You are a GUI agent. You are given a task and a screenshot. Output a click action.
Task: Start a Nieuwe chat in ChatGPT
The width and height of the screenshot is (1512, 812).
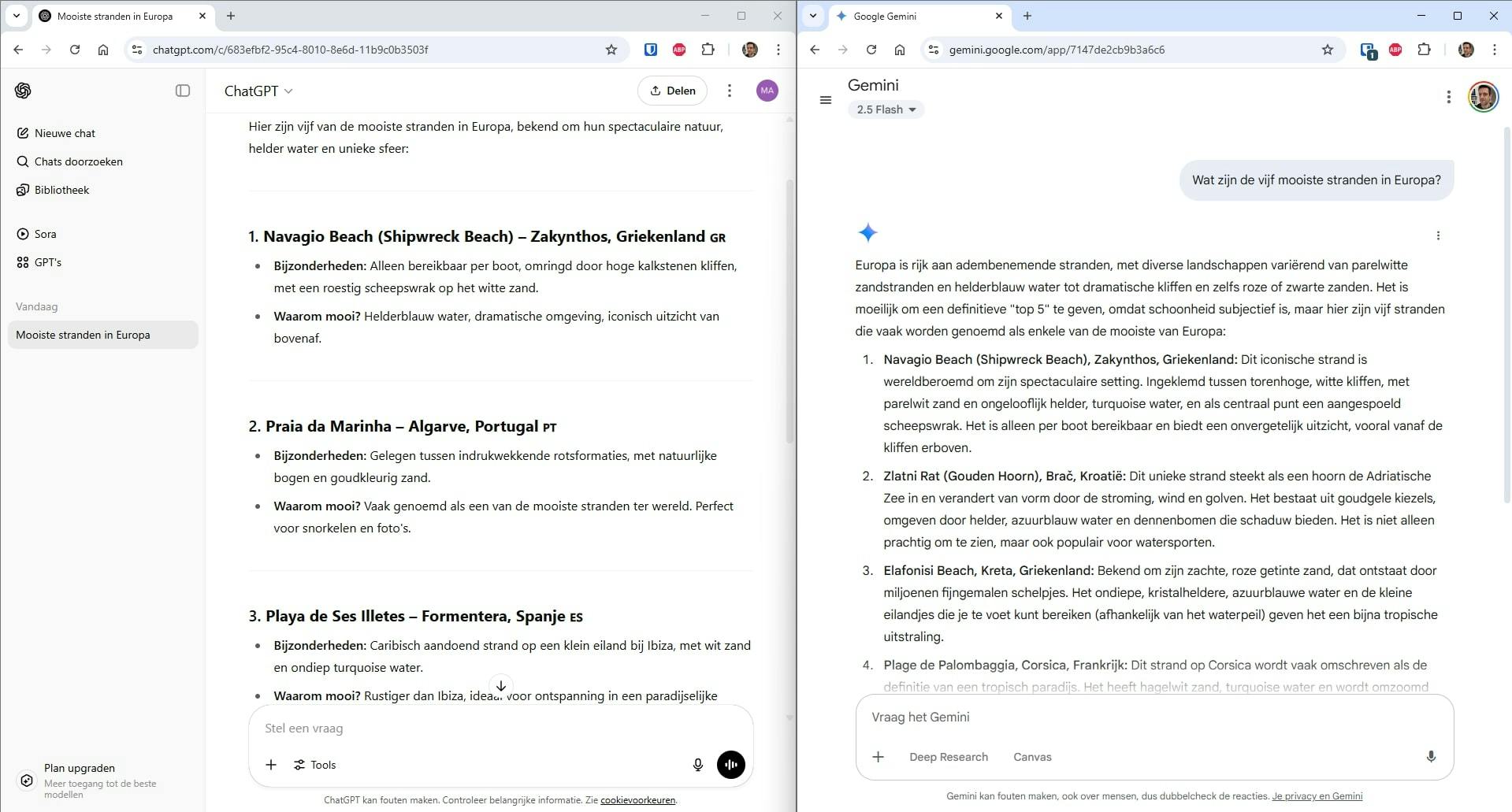click(x=102, y=133)
